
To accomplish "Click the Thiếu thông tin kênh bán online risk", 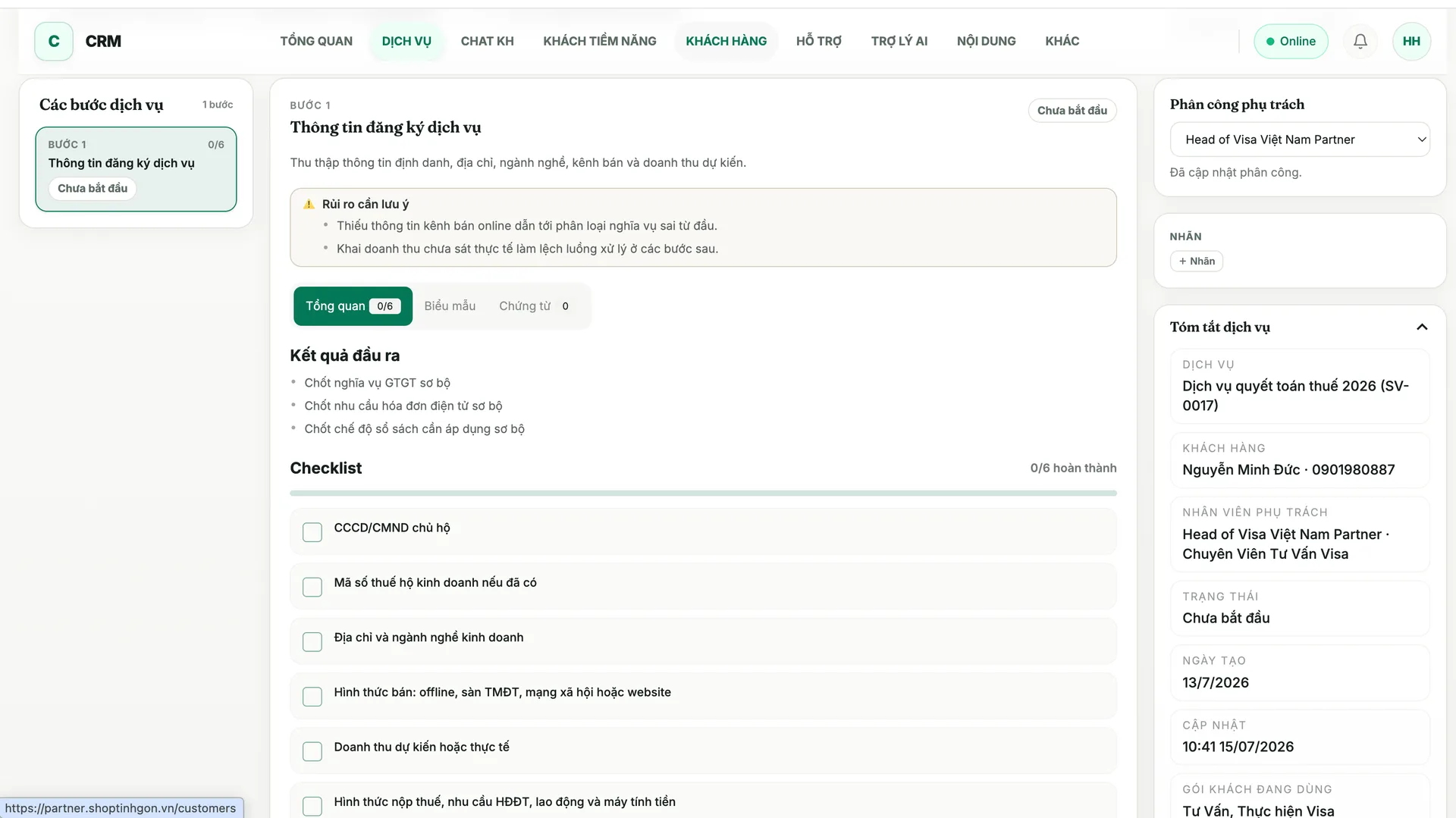I will [x=526, y=226].
